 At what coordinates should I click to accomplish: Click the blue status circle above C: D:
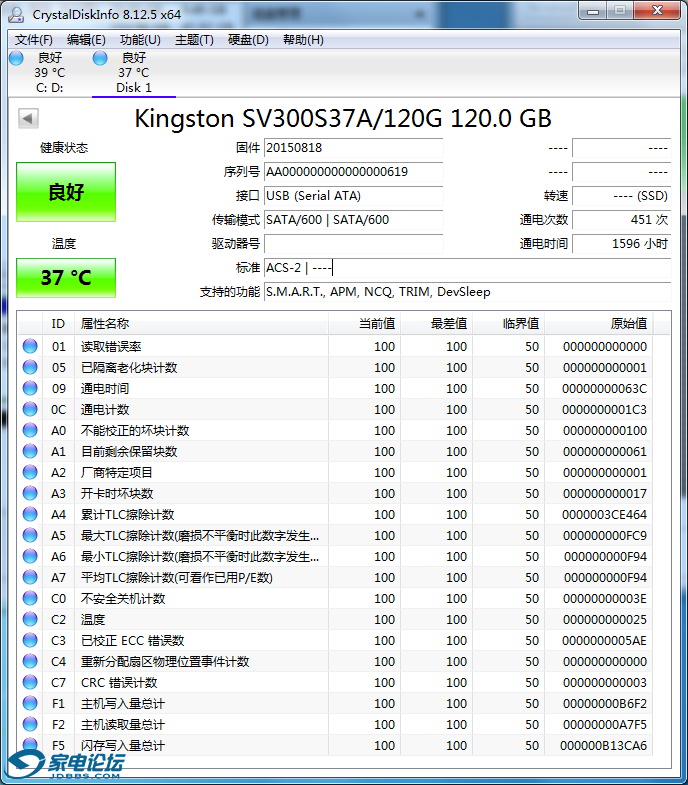pos(17,58)
